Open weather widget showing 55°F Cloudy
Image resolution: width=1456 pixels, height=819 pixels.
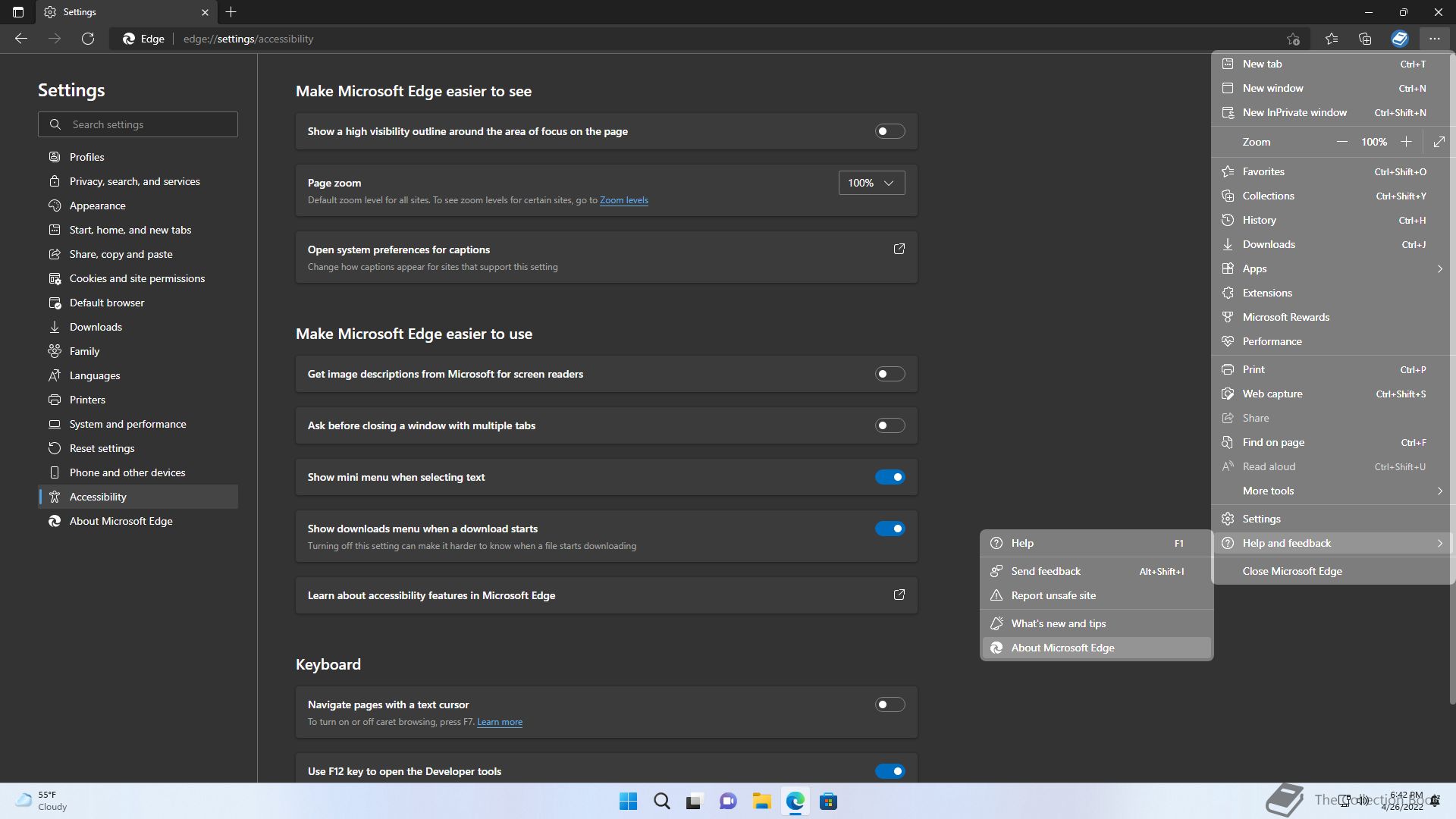point(42,801)
